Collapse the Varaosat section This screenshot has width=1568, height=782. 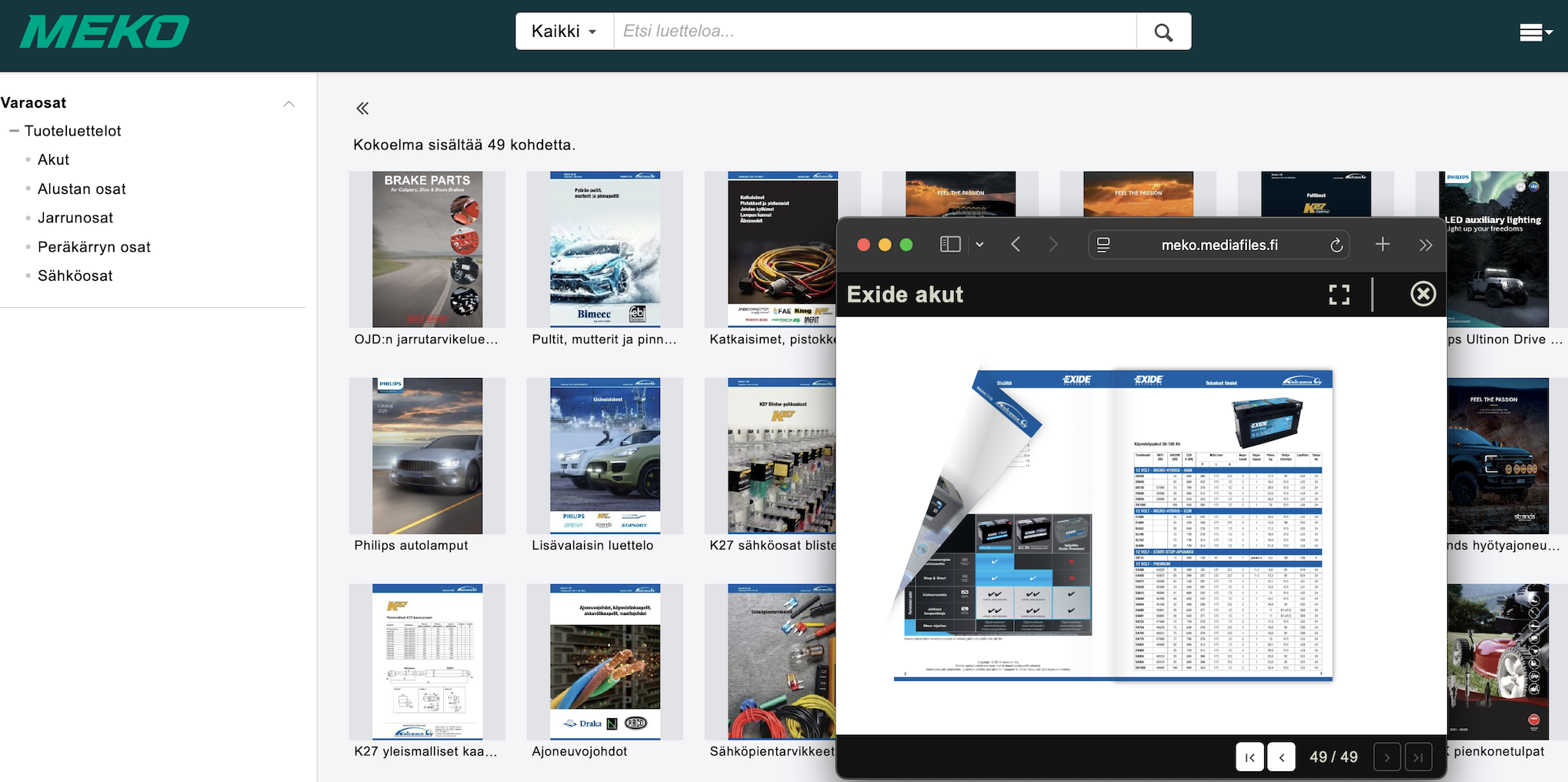click(289, 104)
